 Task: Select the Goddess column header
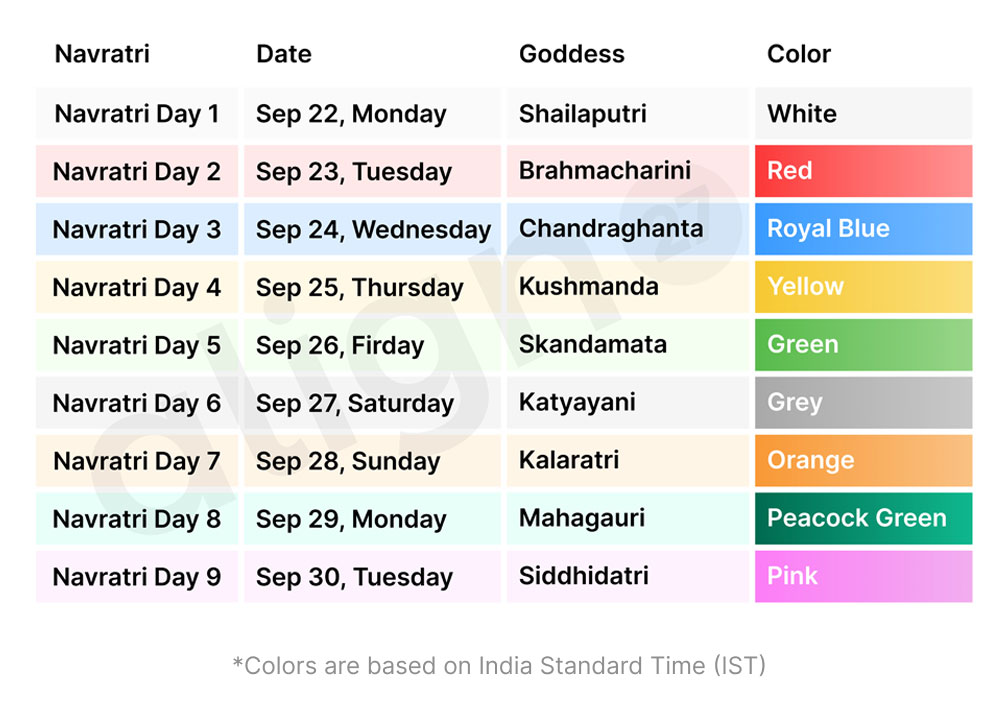(x=571, y=54)
